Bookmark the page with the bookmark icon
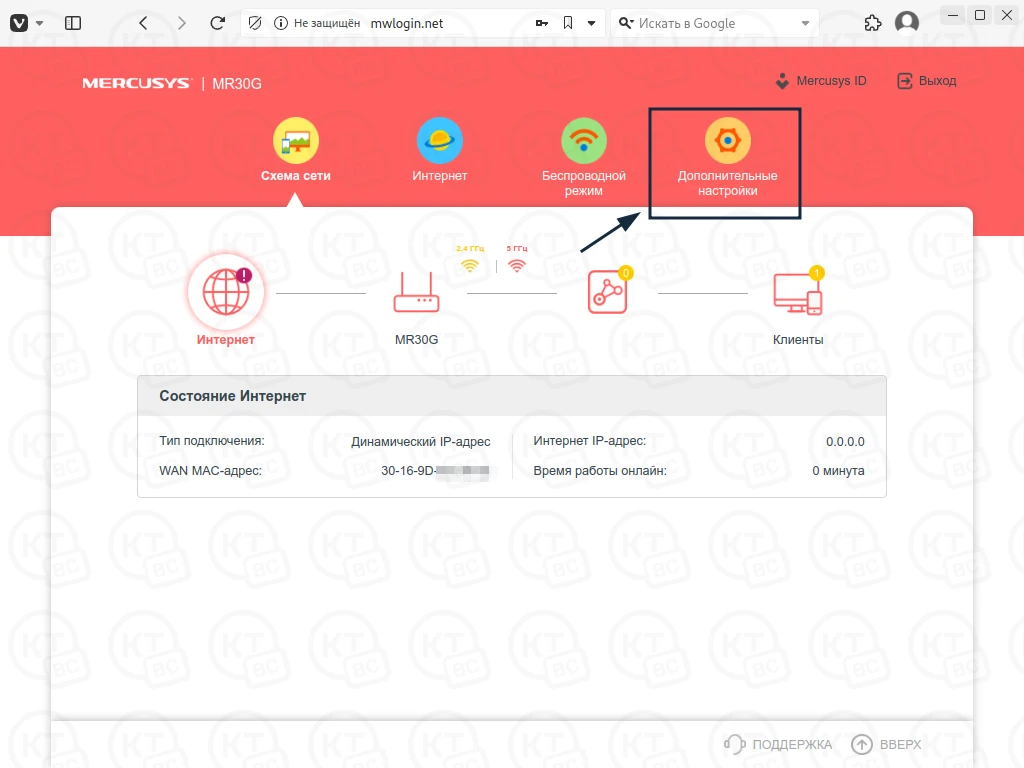1024x768 pixels. click(568, 24)
